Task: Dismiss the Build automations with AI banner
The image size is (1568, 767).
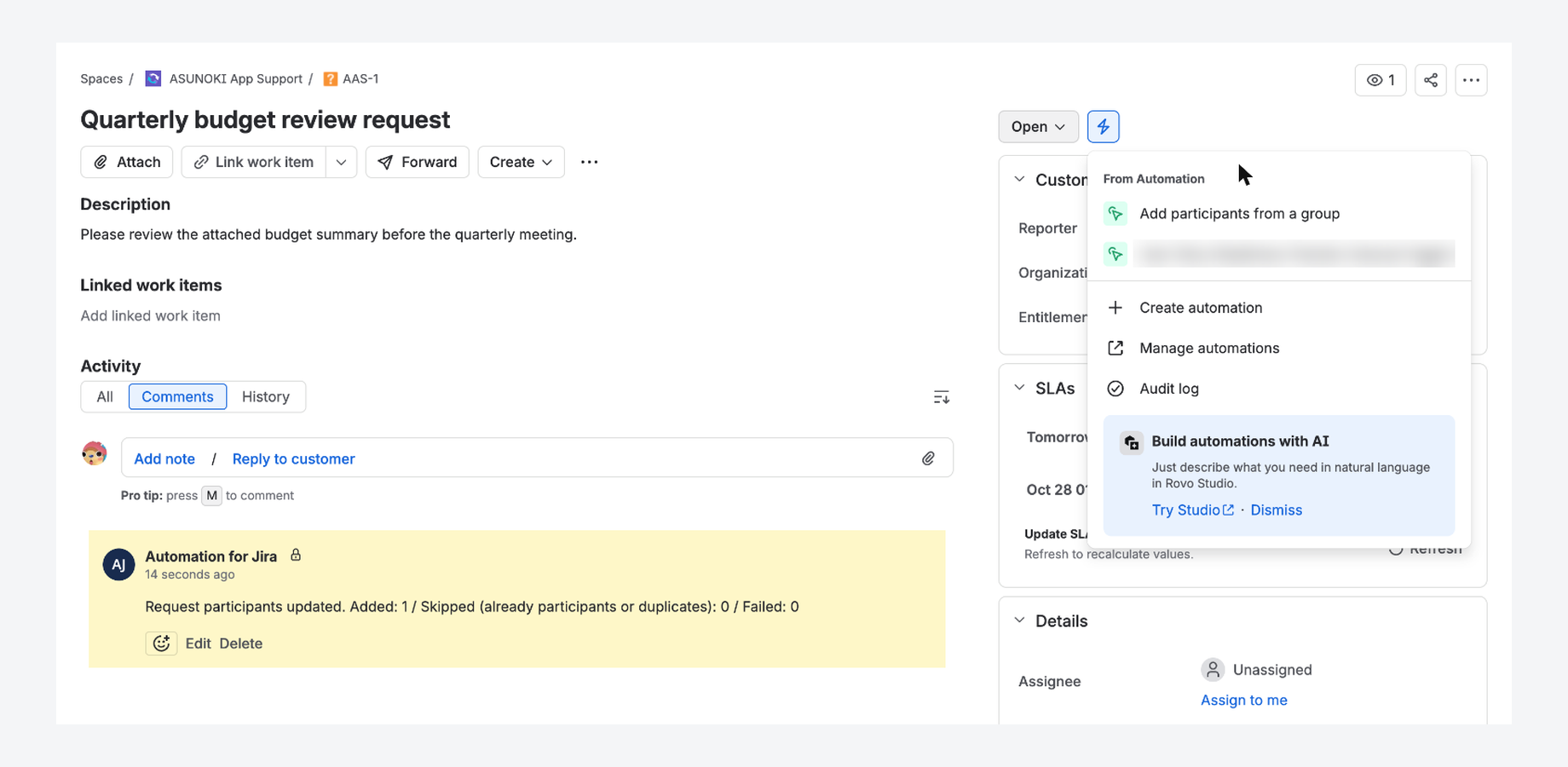Action: [1276, 510]
